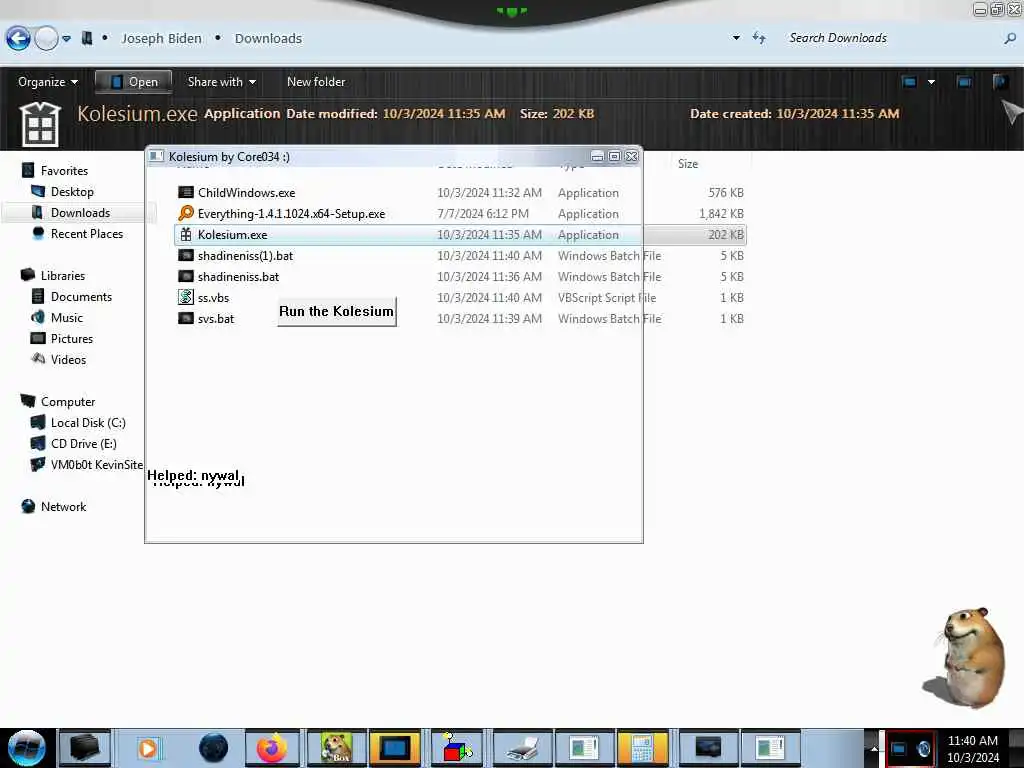Click the ss.vbs script icon
The height and width of the screenshot is (768, 1024).
coord(186,297)
